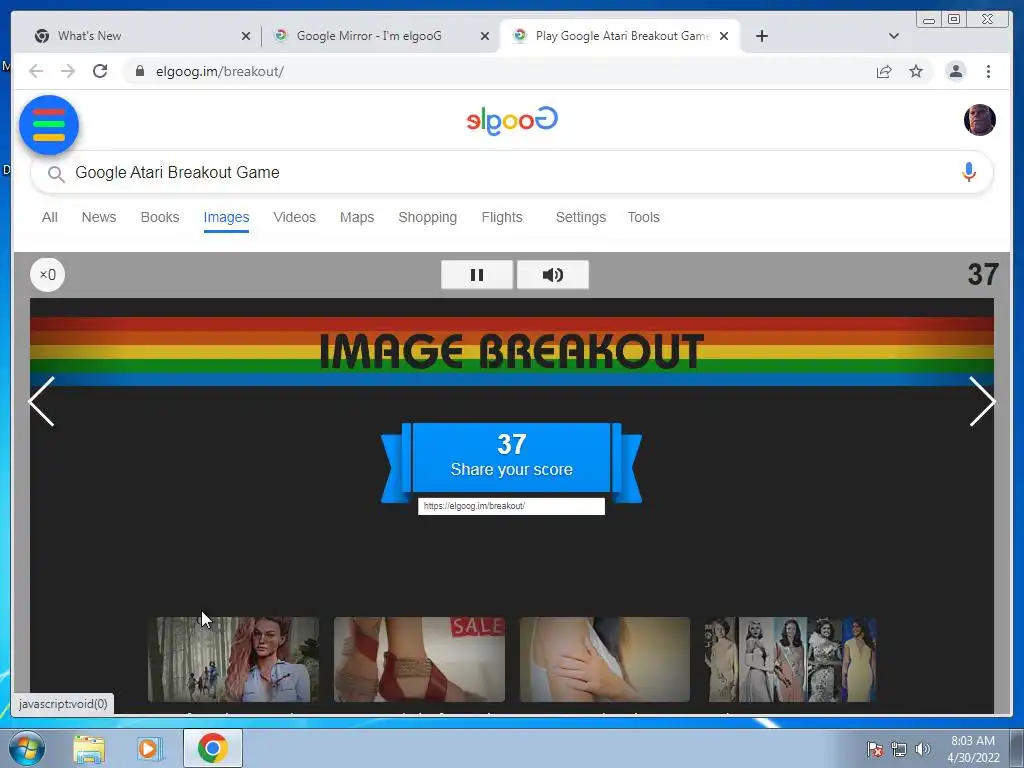Open the user avatar profile picture

tap(980, 120)
